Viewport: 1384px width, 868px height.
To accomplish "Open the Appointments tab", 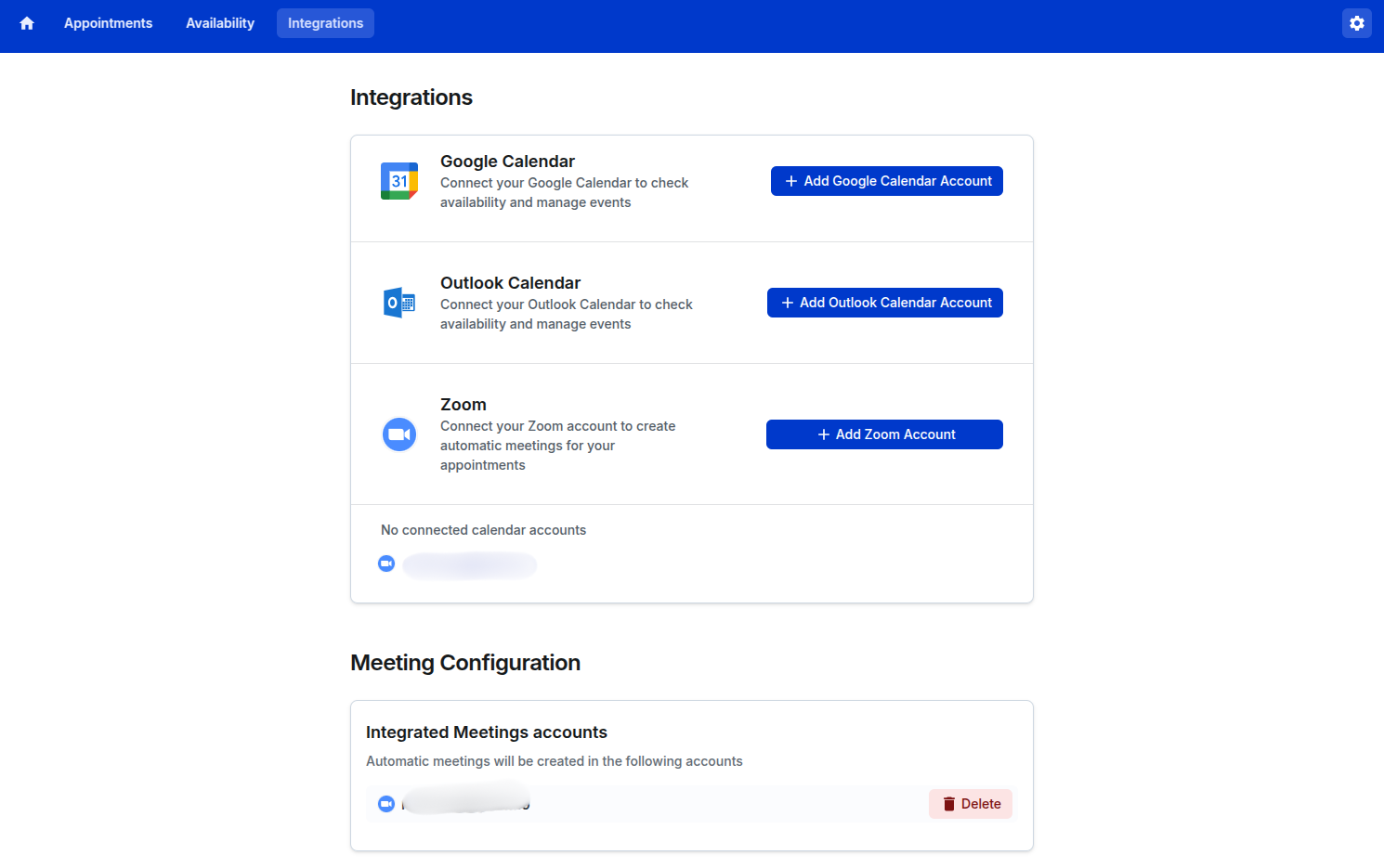I will [x=108, y=23].
